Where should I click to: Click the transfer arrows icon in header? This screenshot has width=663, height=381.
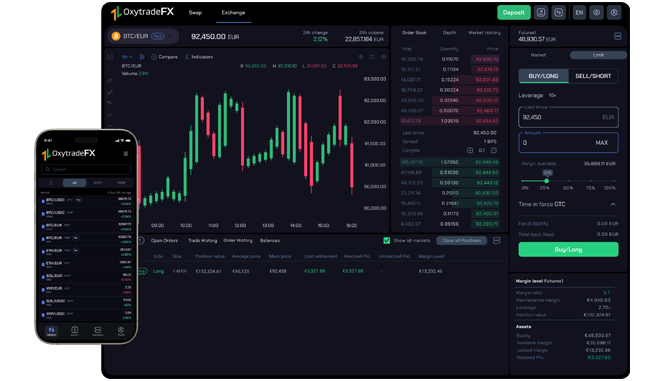(x=559, y=12)
